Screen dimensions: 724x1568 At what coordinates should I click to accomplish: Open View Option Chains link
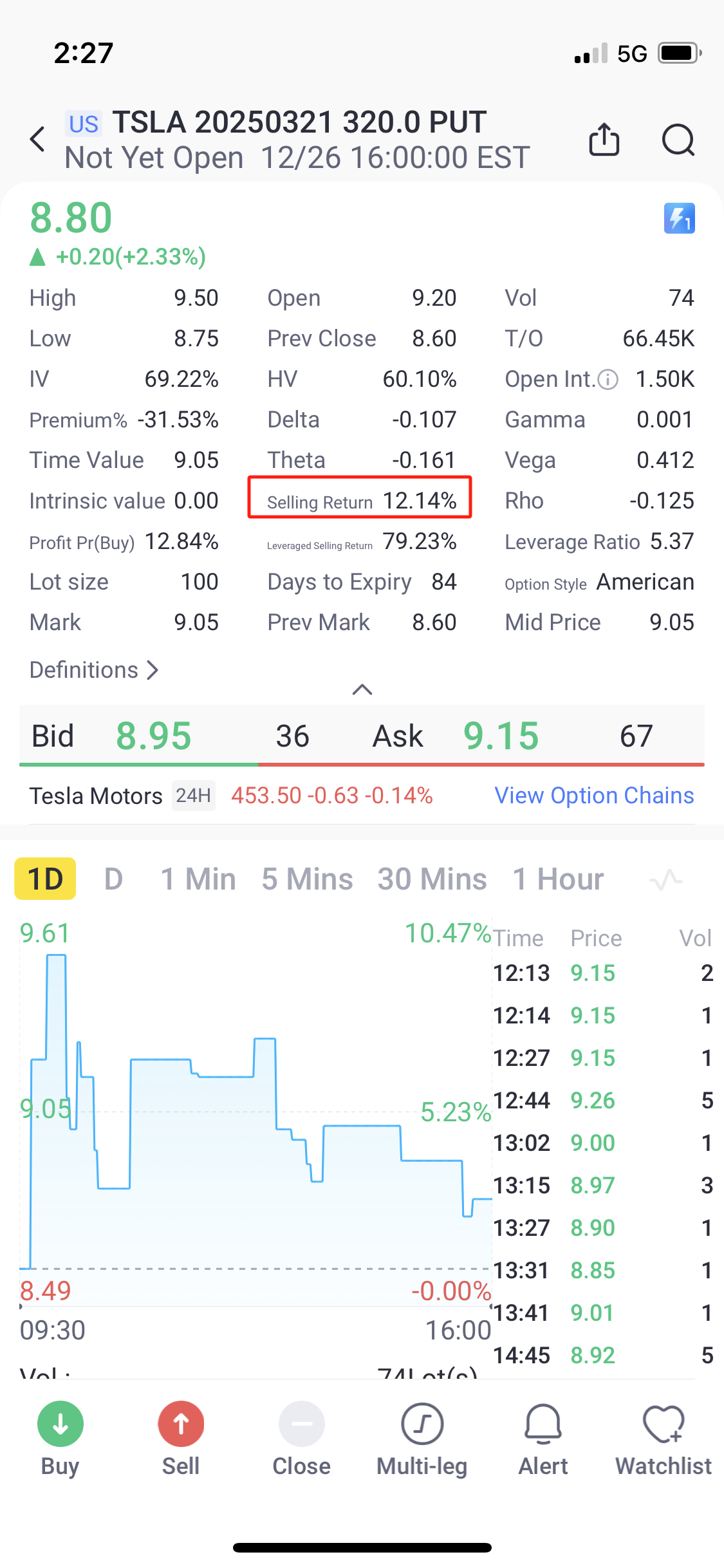coord(593,796)
